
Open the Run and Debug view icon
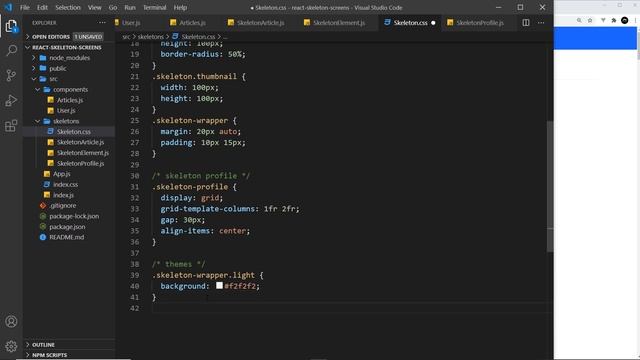pos(11,100)
